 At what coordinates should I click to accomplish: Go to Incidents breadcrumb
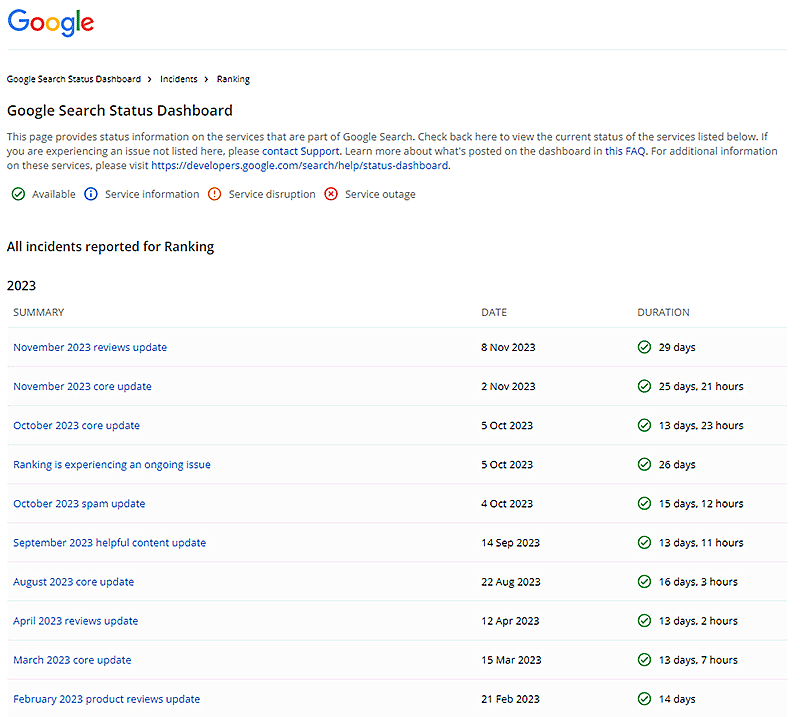(179, 79)
